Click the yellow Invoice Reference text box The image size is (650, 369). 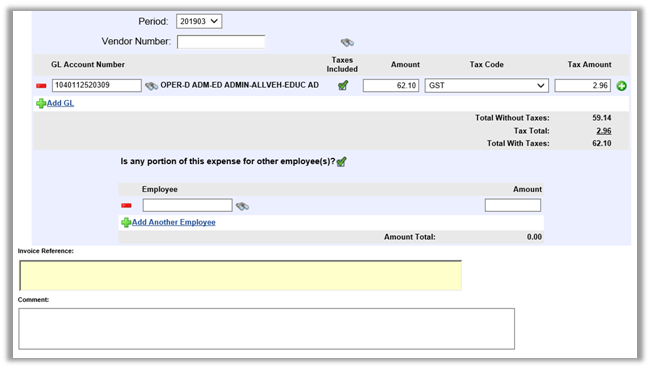(240, 275)
